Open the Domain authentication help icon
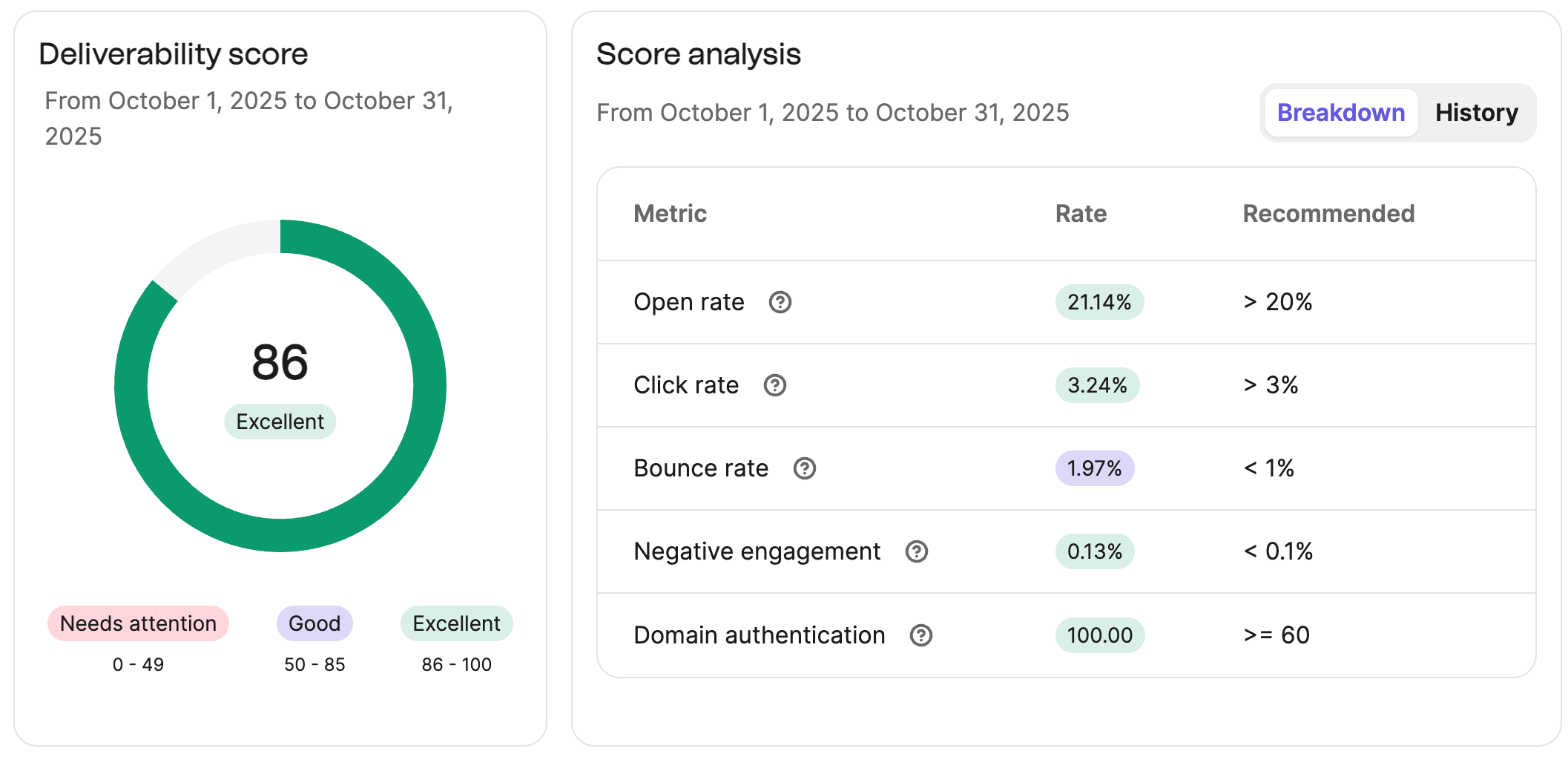 pyautogui.click(x=920, y=635)
